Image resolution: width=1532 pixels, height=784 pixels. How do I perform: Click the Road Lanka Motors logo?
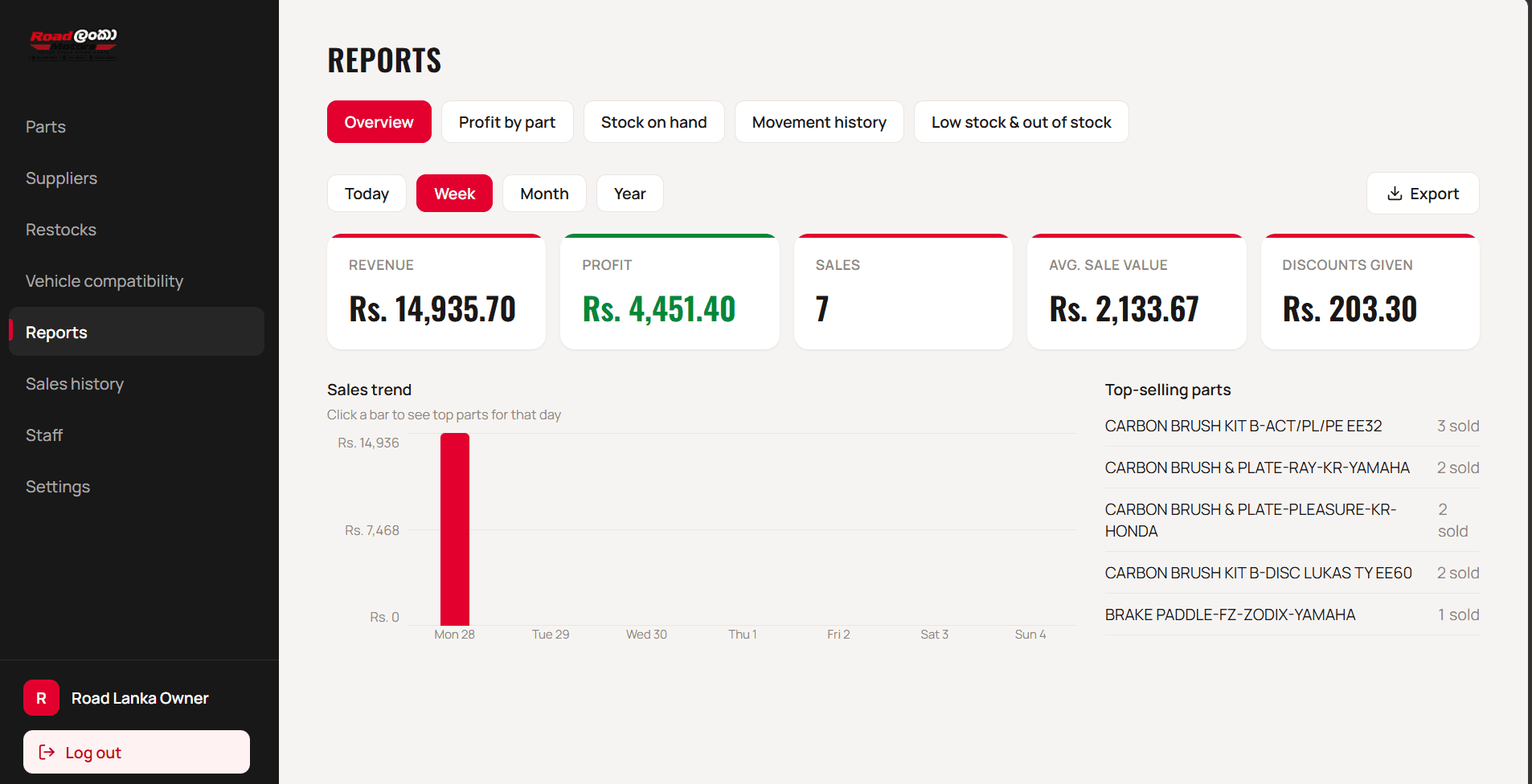click(x=73, y=44)
